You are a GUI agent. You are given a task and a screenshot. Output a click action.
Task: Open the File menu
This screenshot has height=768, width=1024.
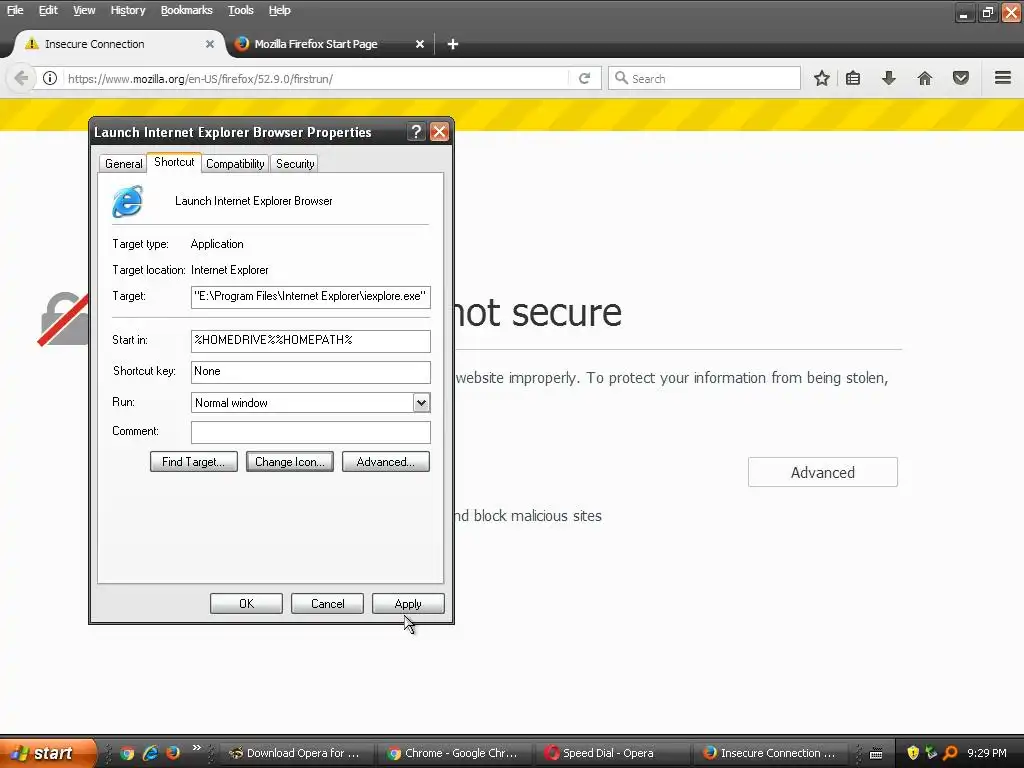pyautogui.click(x=15, y=10)
